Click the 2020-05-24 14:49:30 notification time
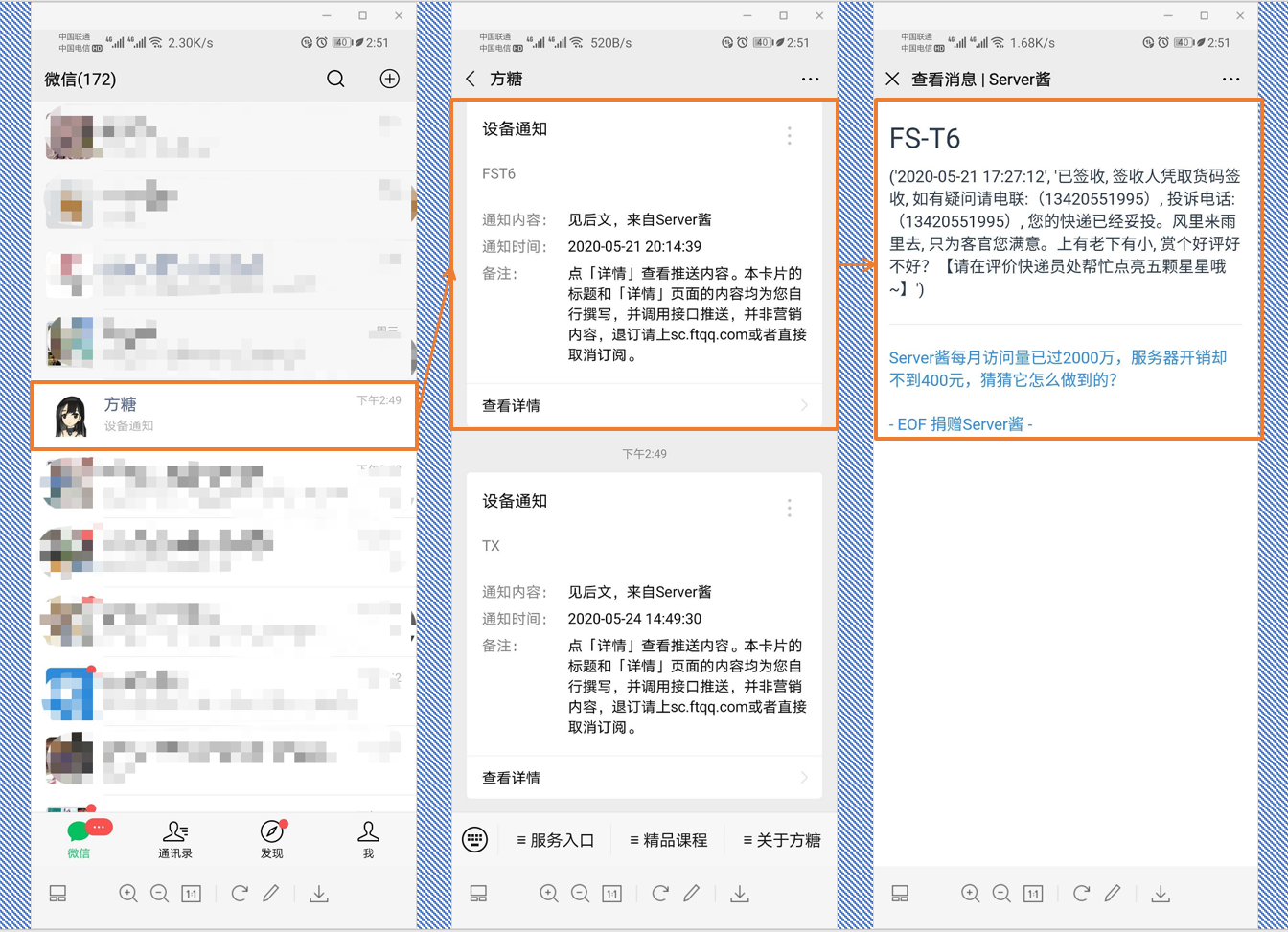Viewport: 1288px width, 932px height. coord(634,619)
